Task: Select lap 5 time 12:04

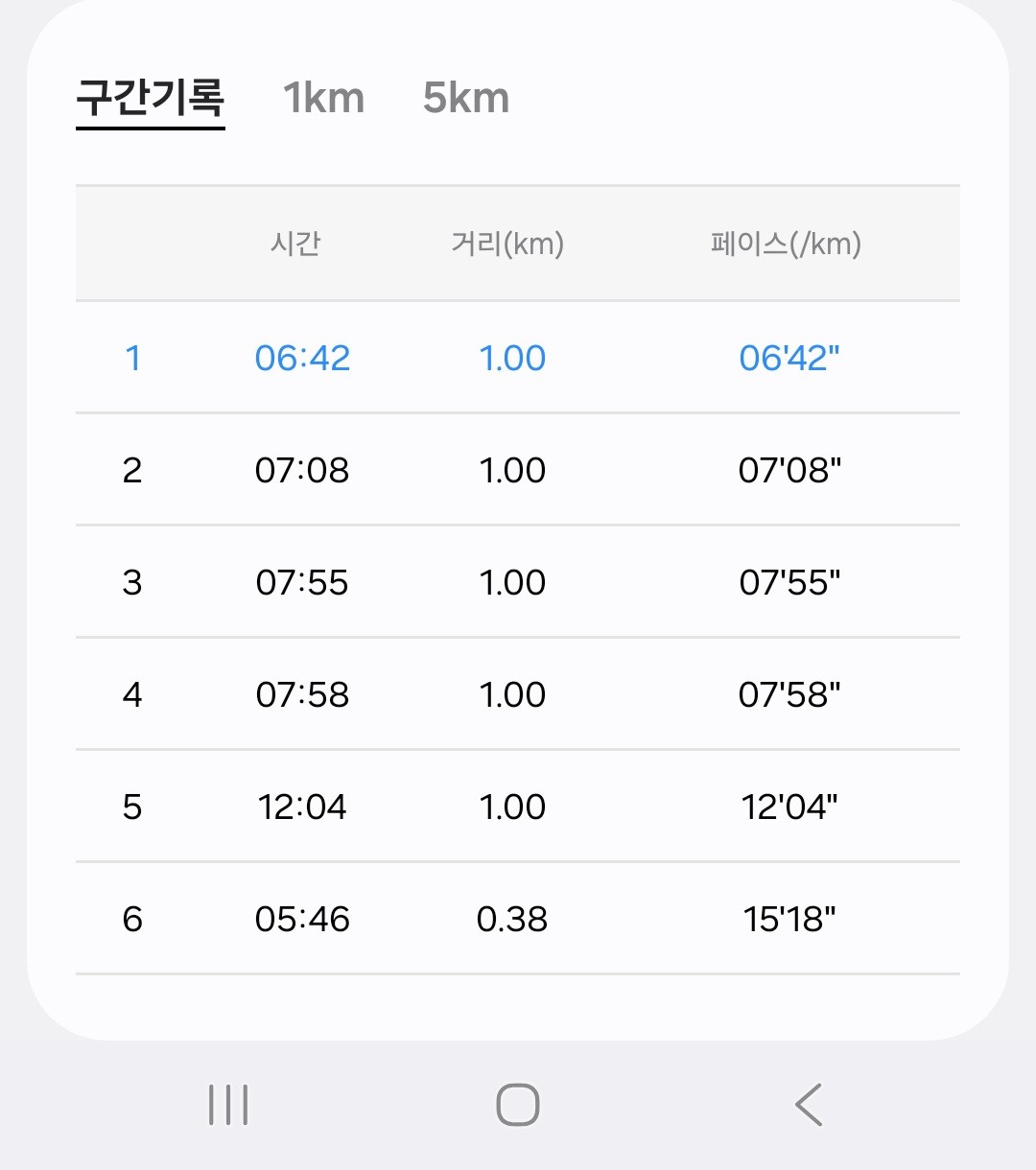Action: [x=302, y=807]
